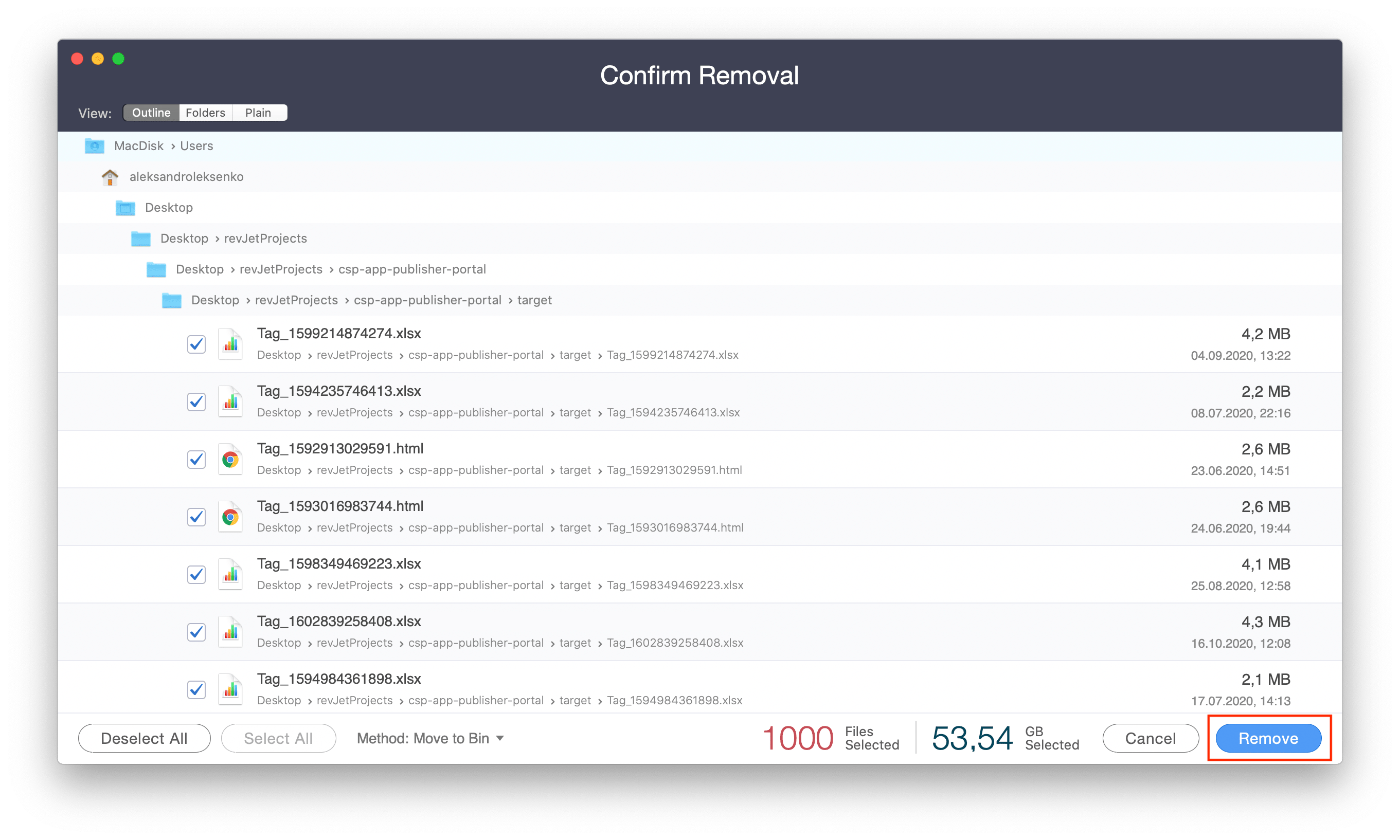Click the revJetProjects folder icon
This screenshot has width=1400, height=840.
140,239
